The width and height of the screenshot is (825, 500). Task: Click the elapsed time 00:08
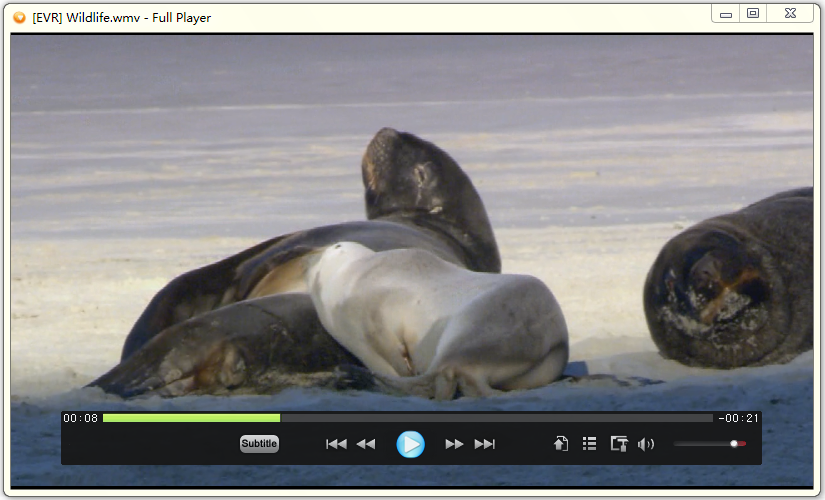[x=81, y=418]
